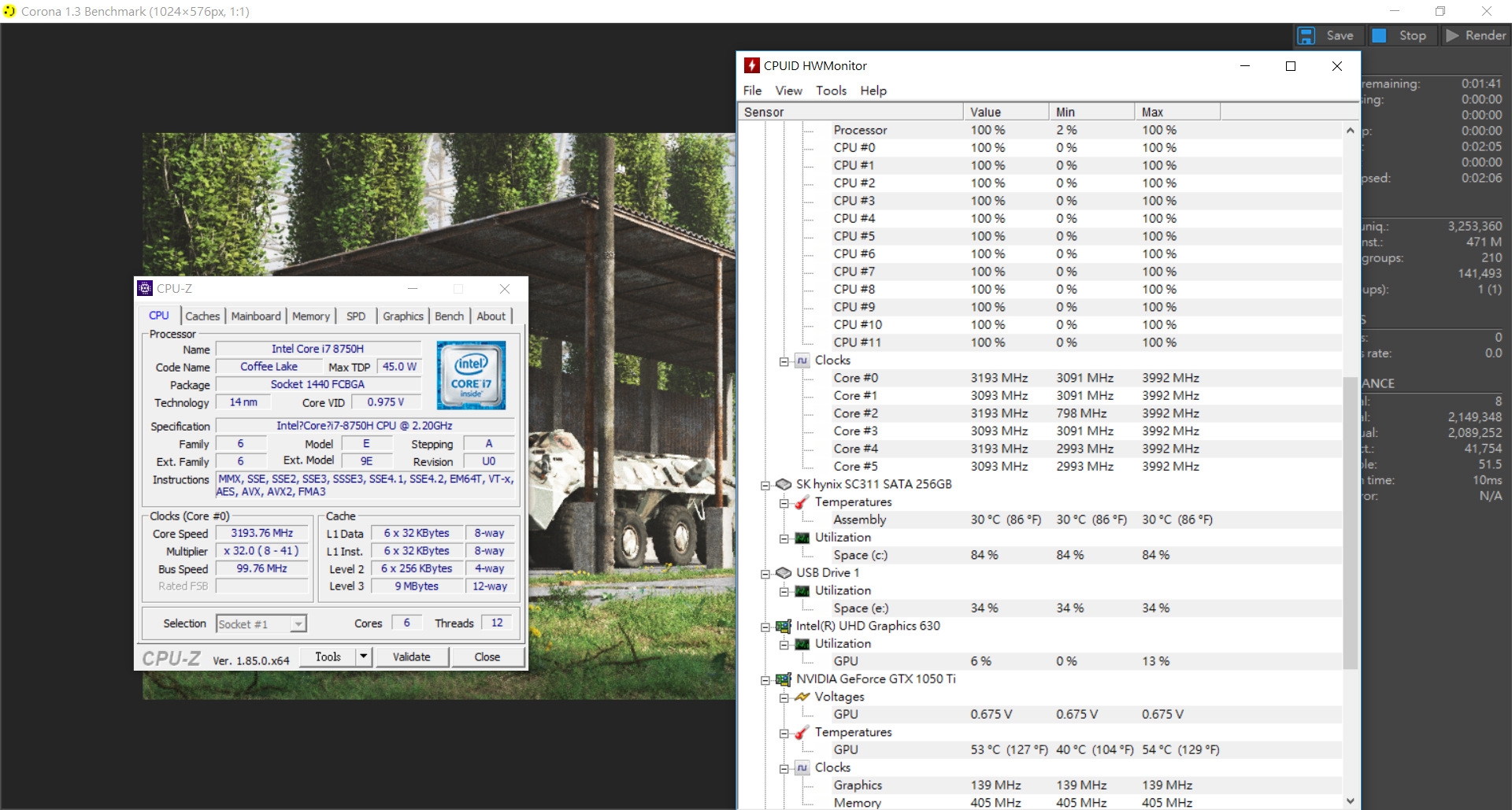The height and width of the screenshot is (810, 1512).
Task: Click the Min column header
Action: [1091, 112]
